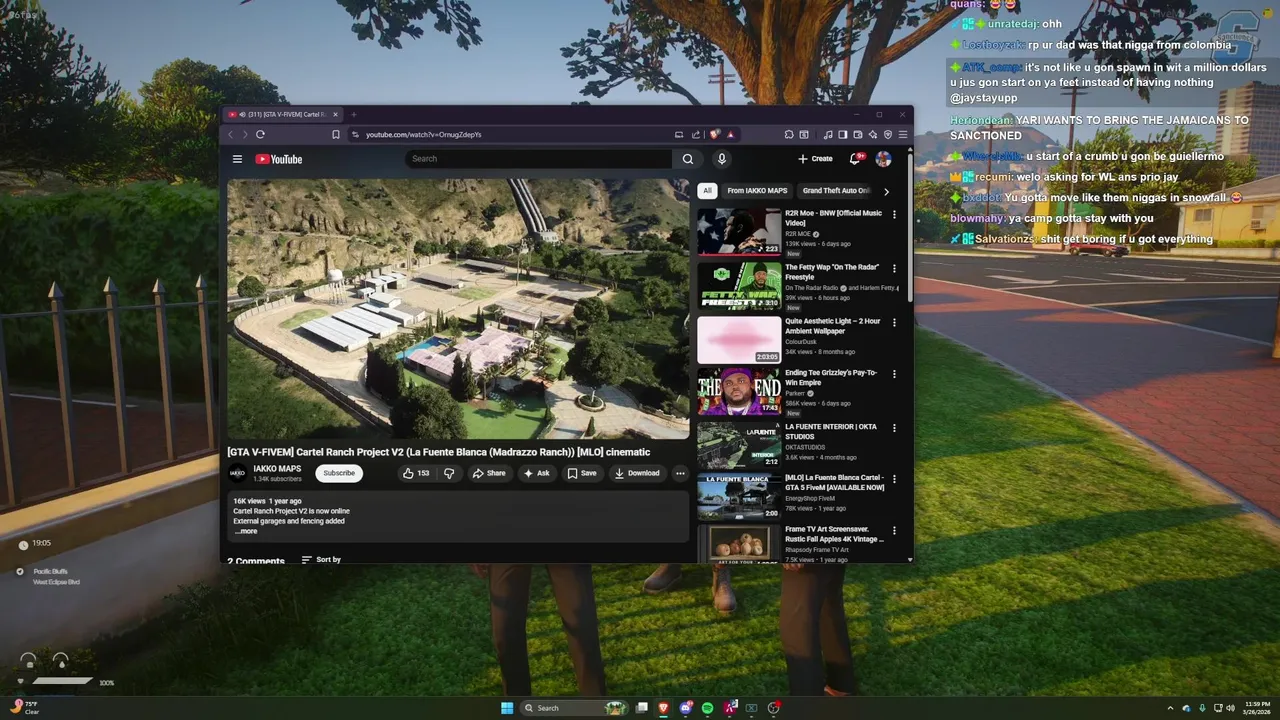Image resolution: width=1280 pixels, height=720 pixels.
Task: Show hidden system tray icons chevron
Action: 1171,708
